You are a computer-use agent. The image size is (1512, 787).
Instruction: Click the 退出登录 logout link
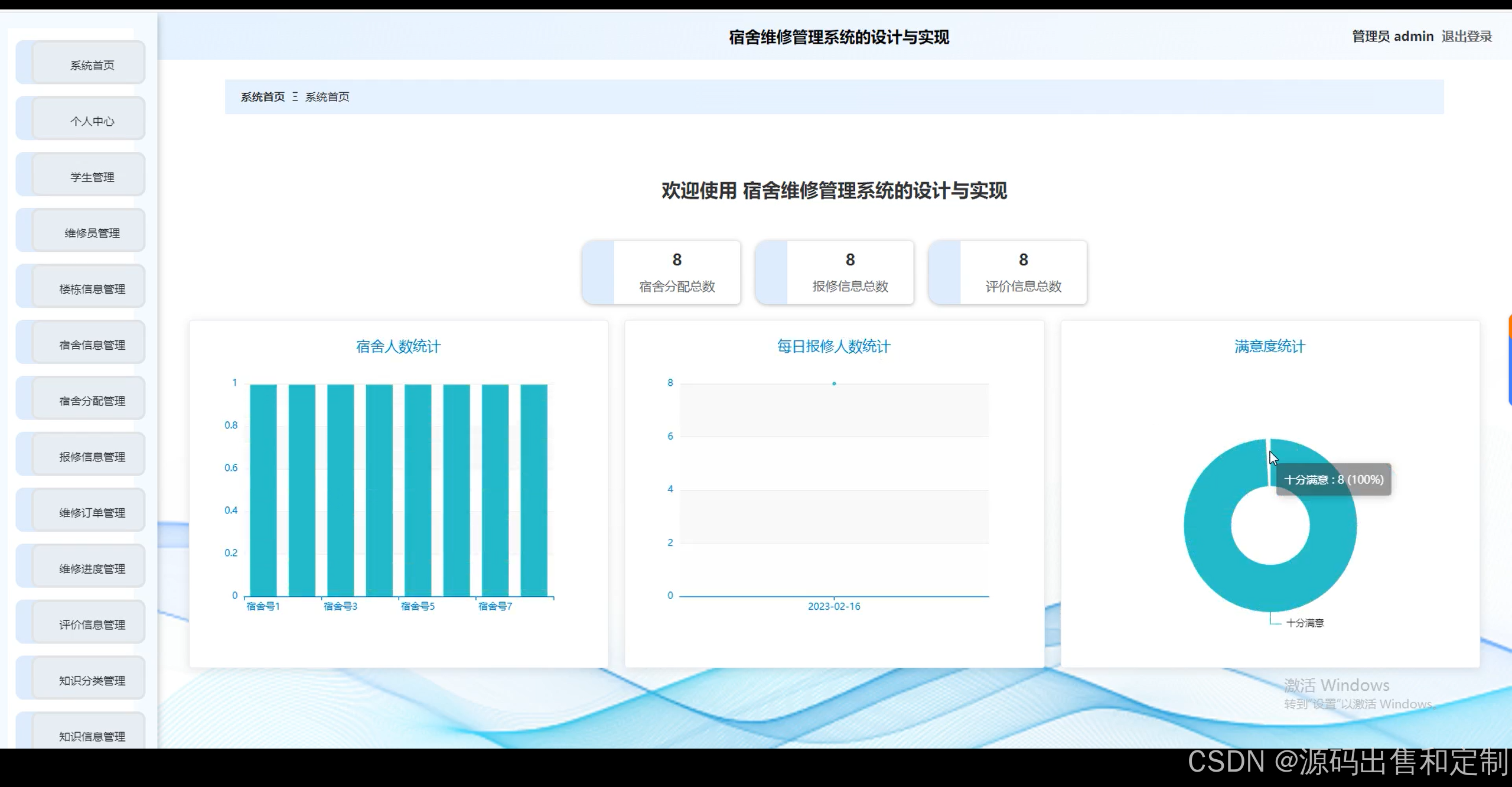tap(1466, 37)
